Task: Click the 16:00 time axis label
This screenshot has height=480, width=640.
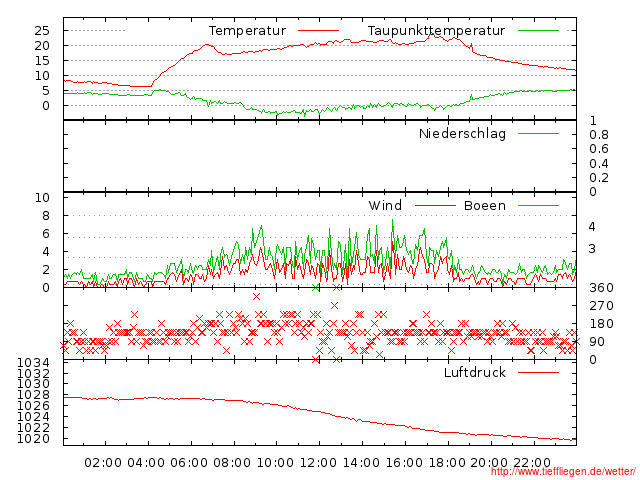Action: [404, 463]
